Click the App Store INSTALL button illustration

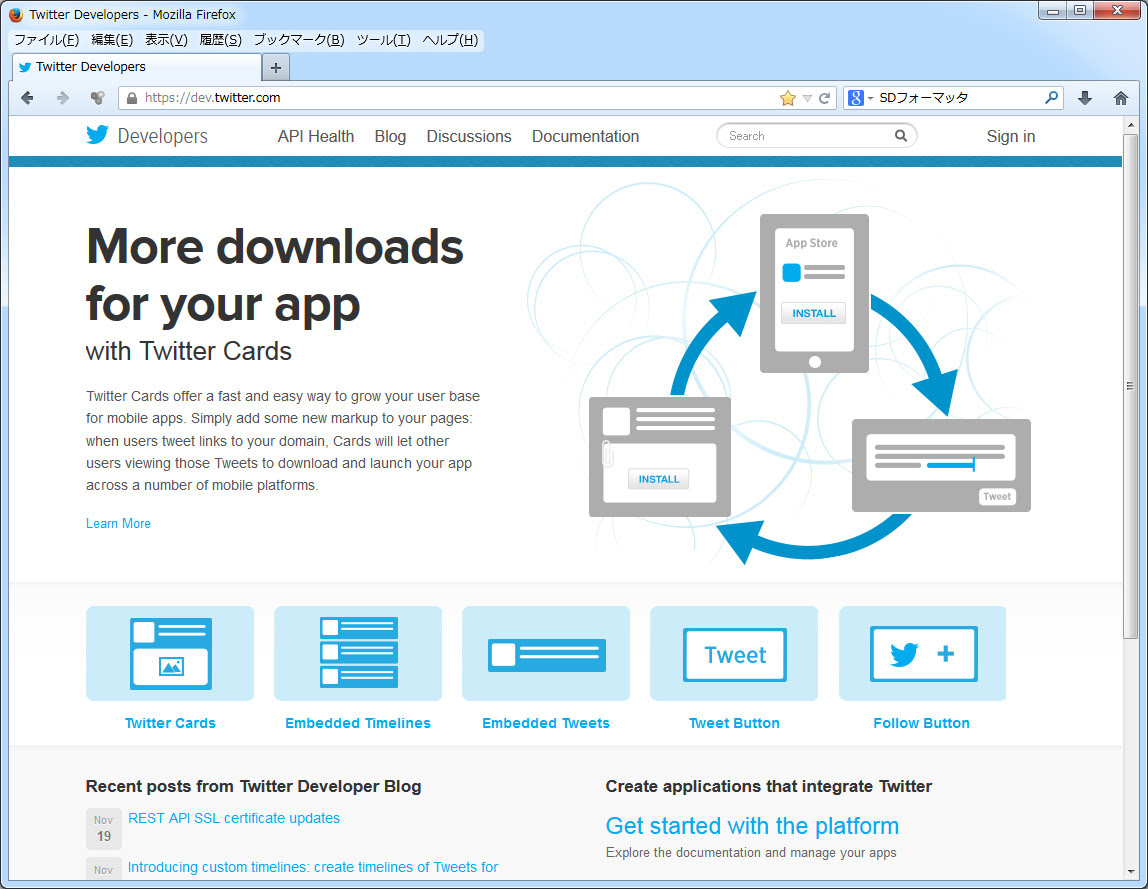(x=813, y=313)
